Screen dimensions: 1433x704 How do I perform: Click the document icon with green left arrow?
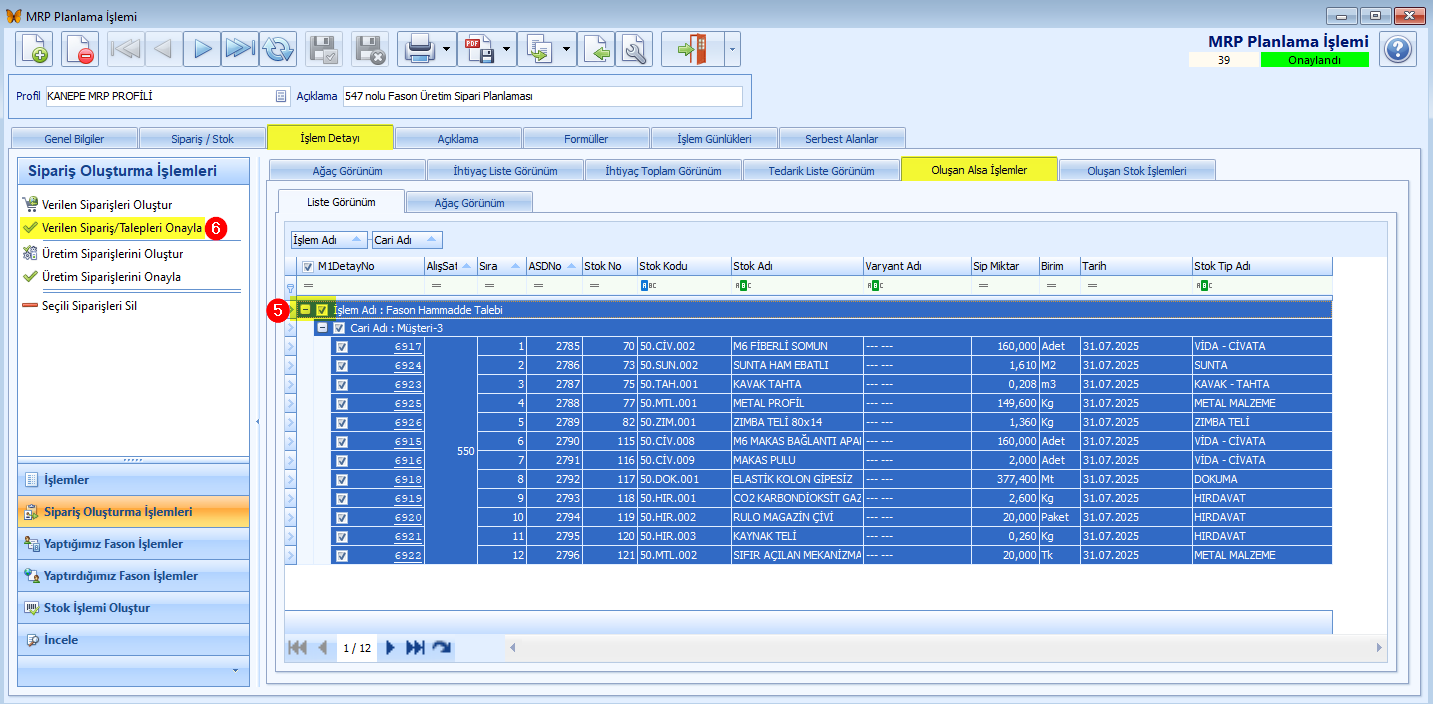coord(597,49)
